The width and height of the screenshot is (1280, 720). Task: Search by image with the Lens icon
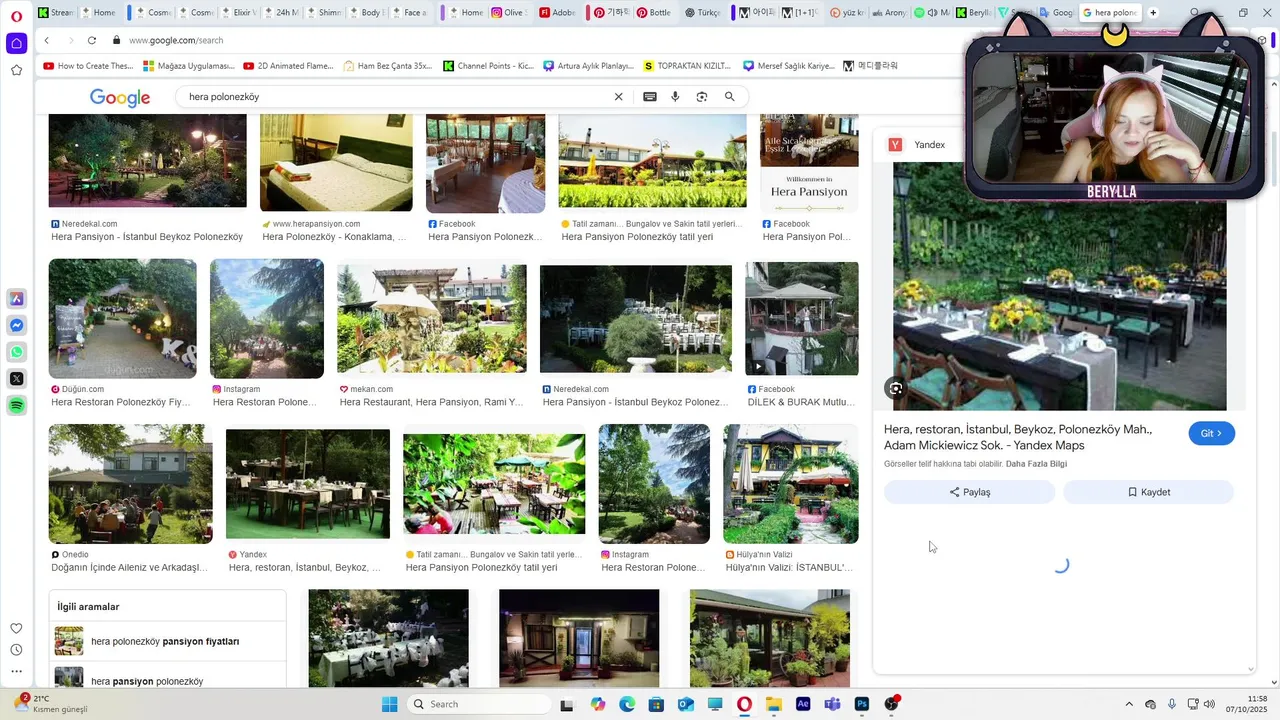point(702,97)
